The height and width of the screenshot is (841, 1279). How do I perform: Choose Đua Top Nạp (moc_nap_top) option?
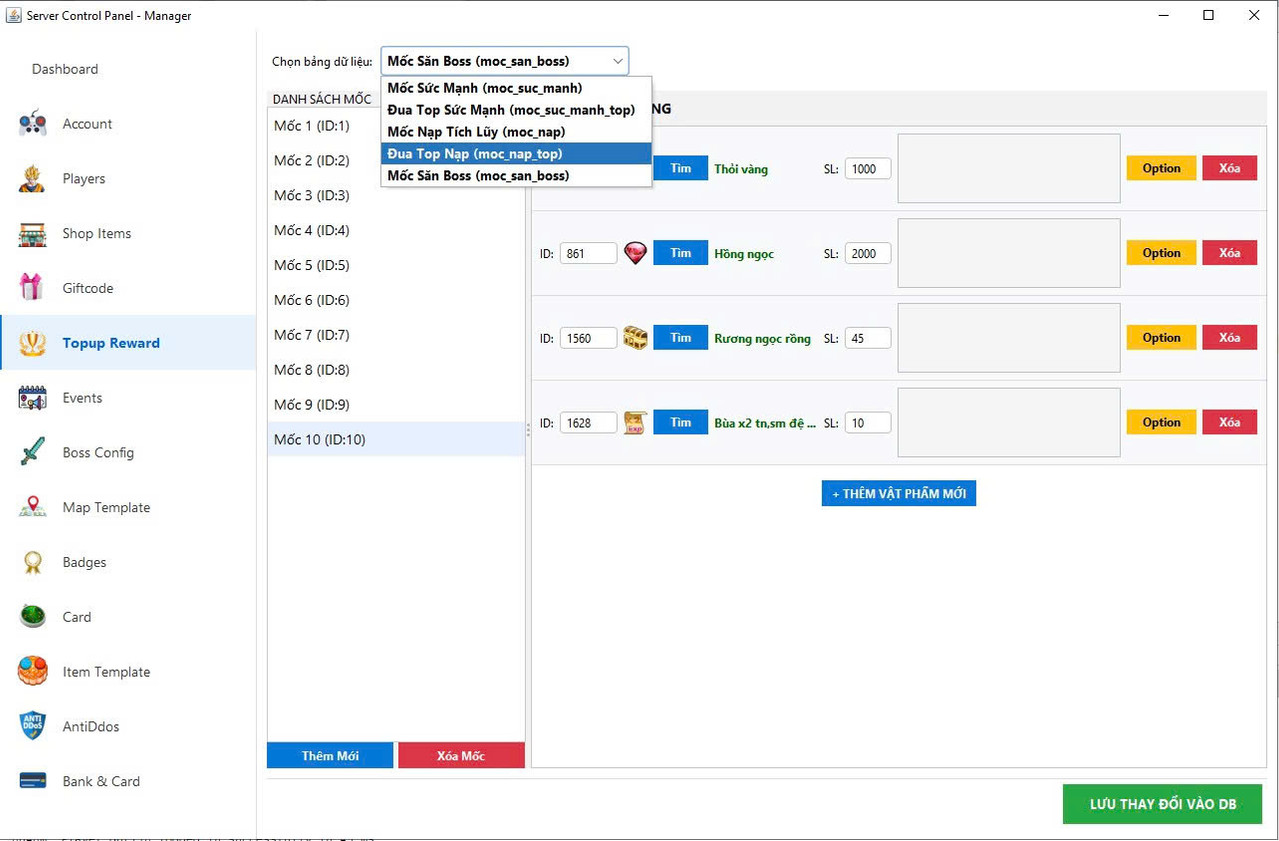click(516, 154)
